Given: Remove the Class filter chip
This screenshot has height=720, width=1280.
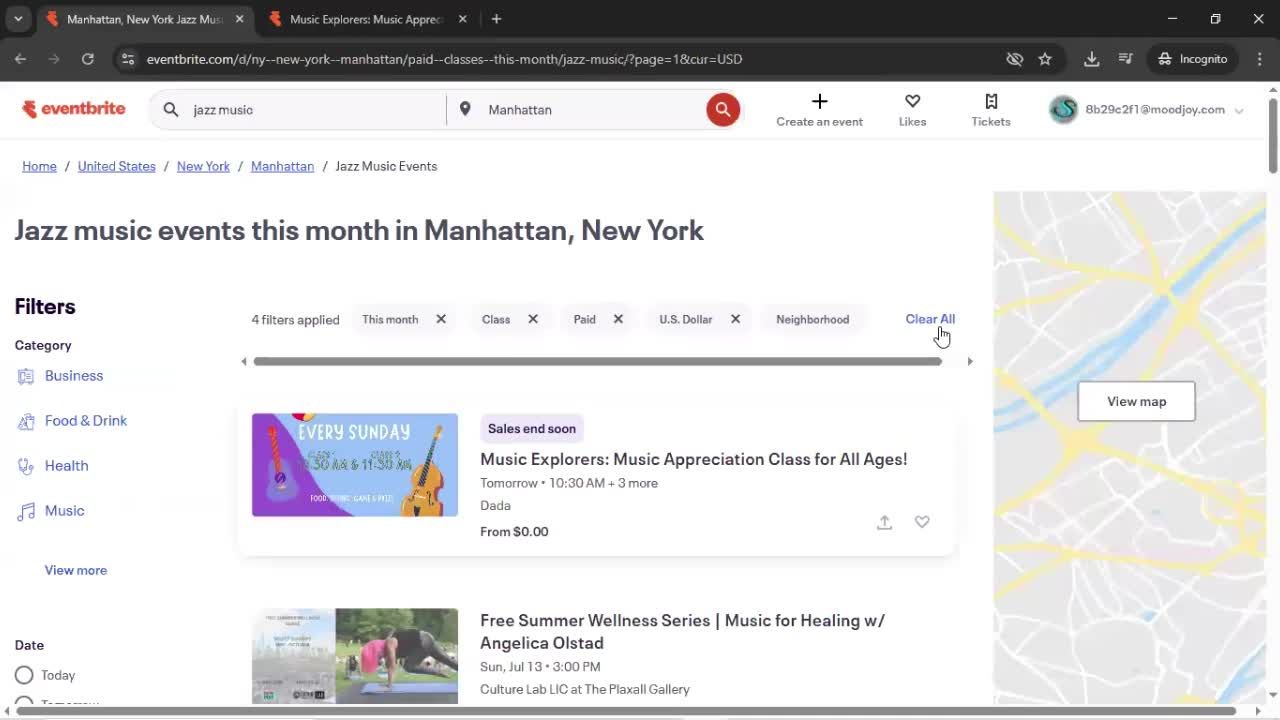Looking at the screenshot, I should pos(533,319).
